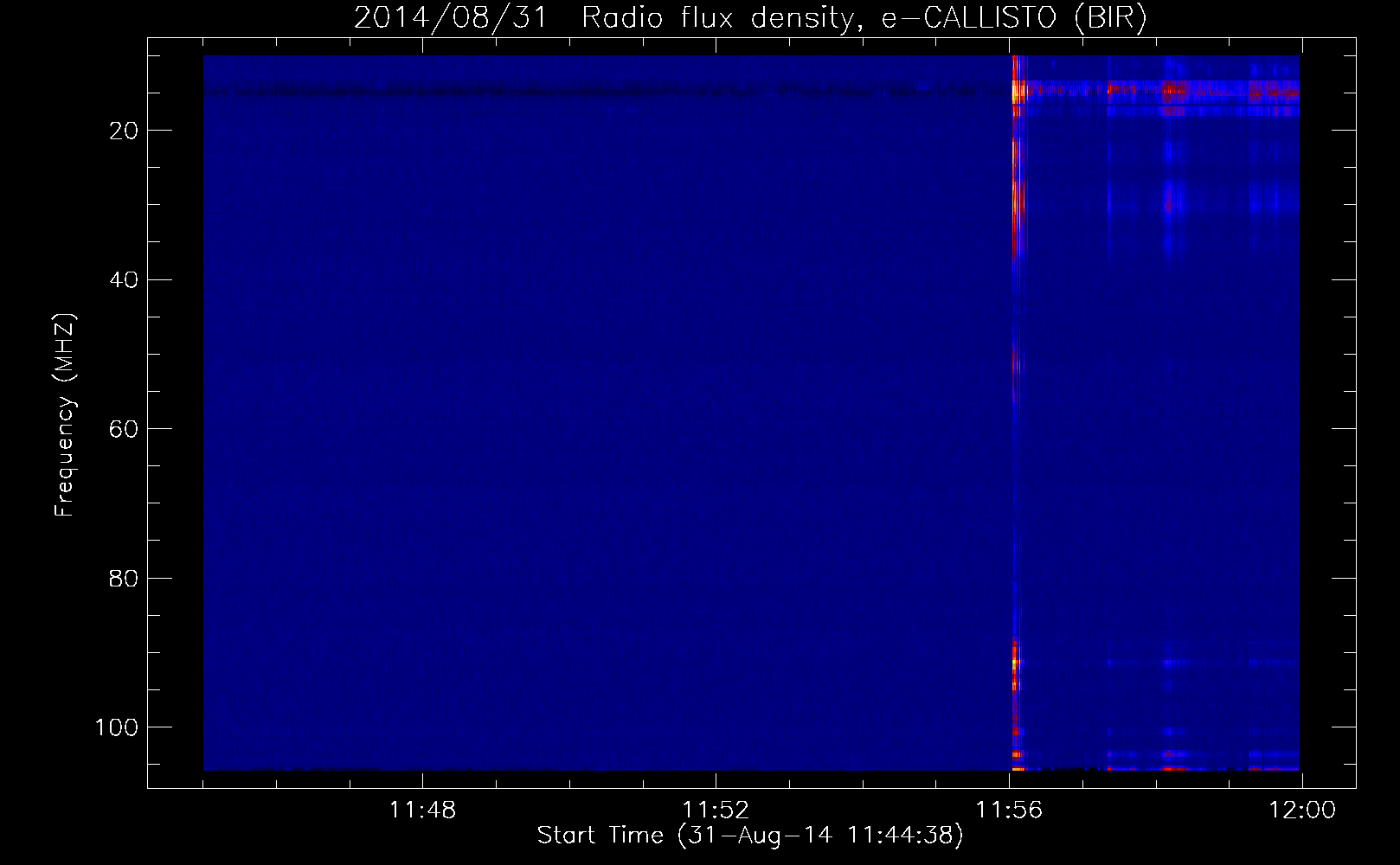Screen dimensions: 1400x865
Task: Click the "Frequency (MHZ)" axis label
Action: click(x=65, y=415)
